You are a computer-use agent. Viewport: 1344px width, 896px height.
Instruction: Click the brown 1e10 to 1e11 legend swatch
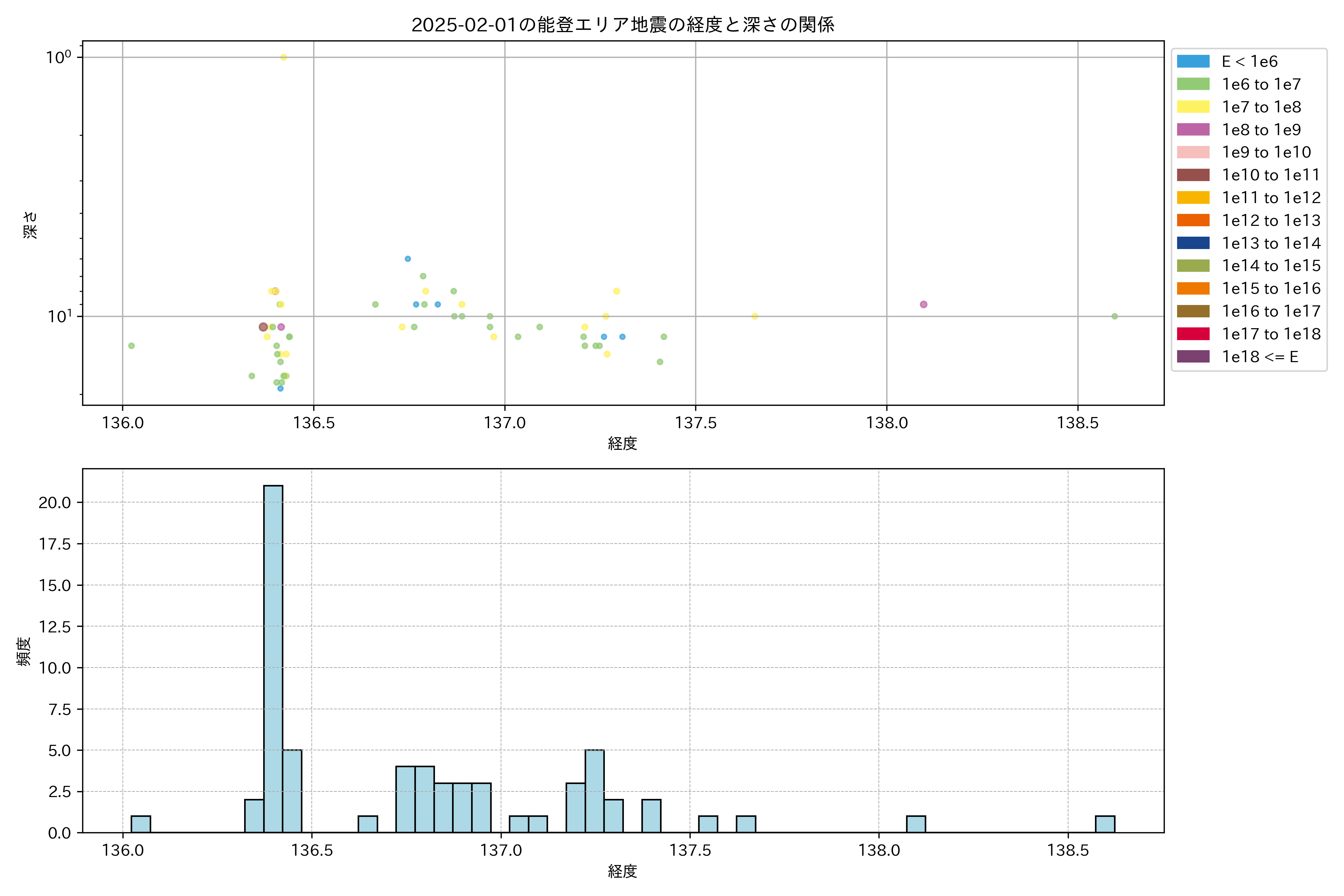(1192, 175)
